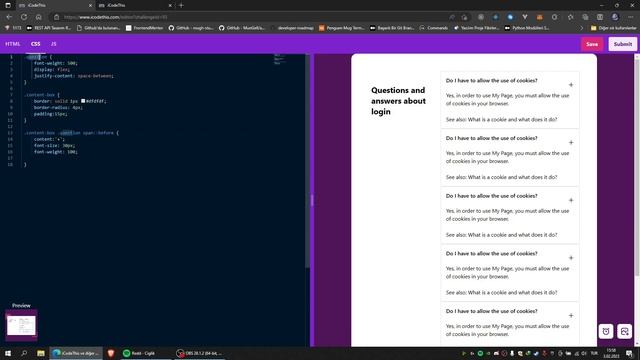Click the orange extension icon in browser toolbar

click(540, 17)
